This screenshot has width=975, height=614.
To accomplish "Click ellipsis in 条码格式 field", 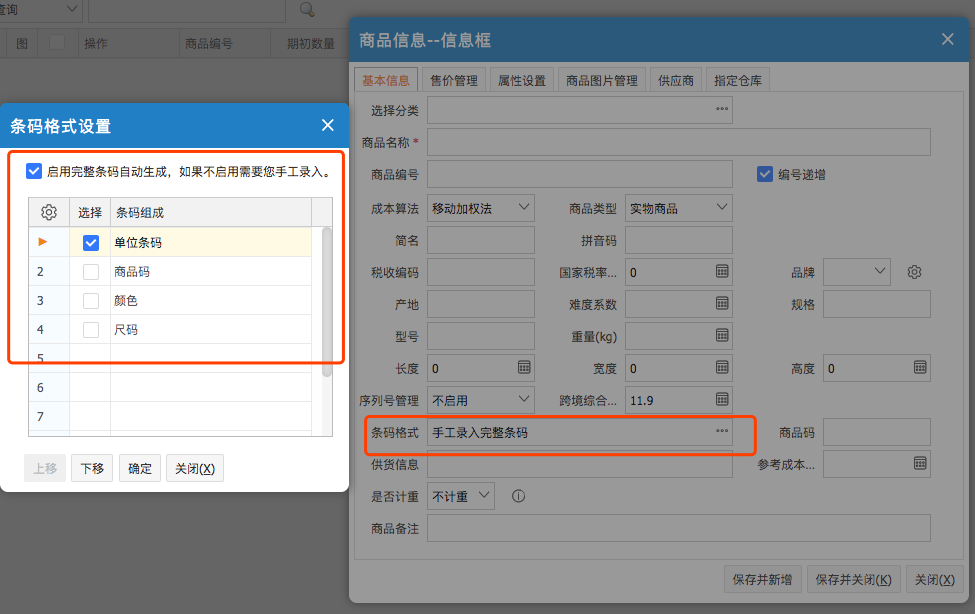I will pyautogui.click(x=721, y=432).
